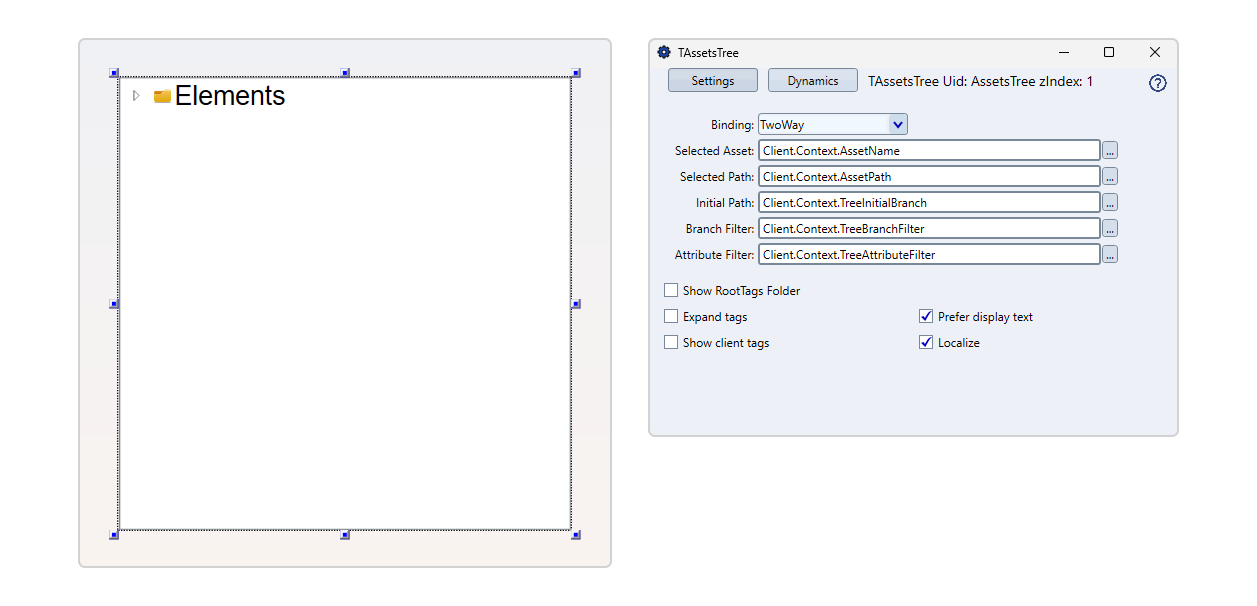The image size is (1257, 606).
Task: Enable the Expand tags checkbox
Action: click(671, 317)
